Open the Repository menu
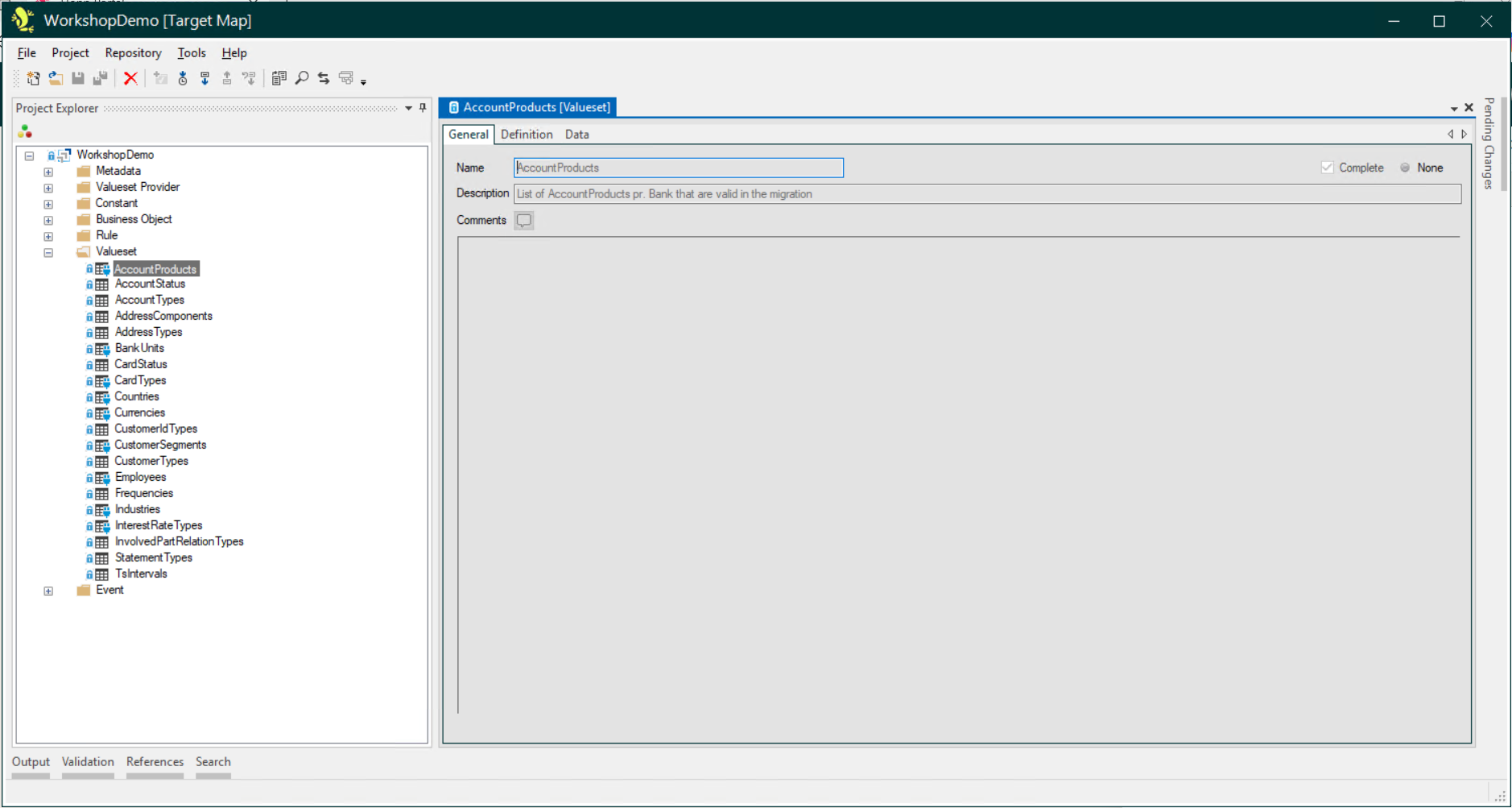 133,53
